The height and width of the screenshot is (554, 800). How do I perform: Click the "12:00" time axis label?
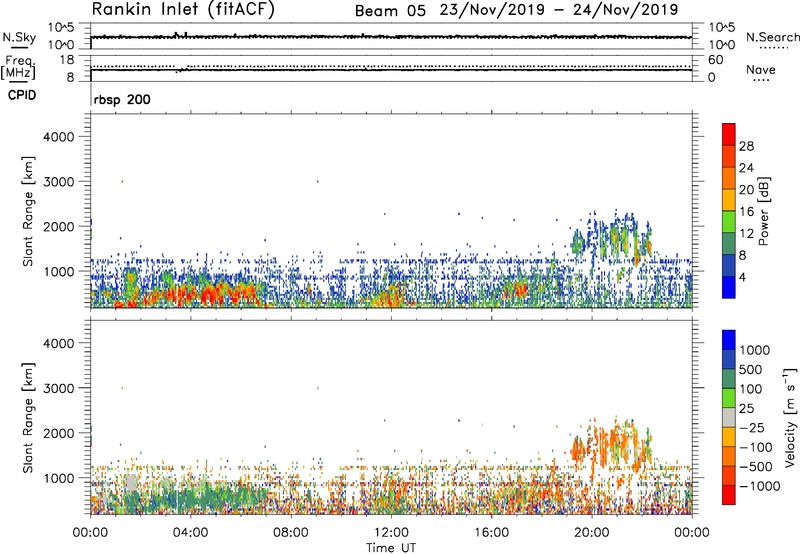tap(391, 533)
